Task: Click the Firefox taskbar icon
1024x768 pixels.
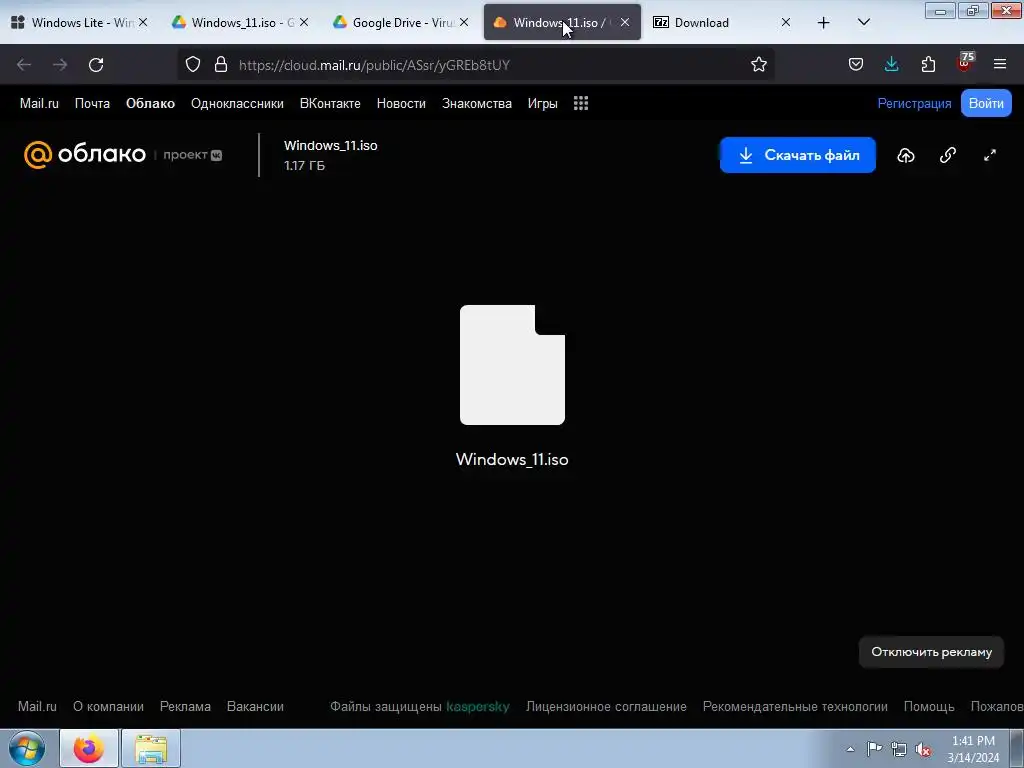Action: click(x=89, y=748)
